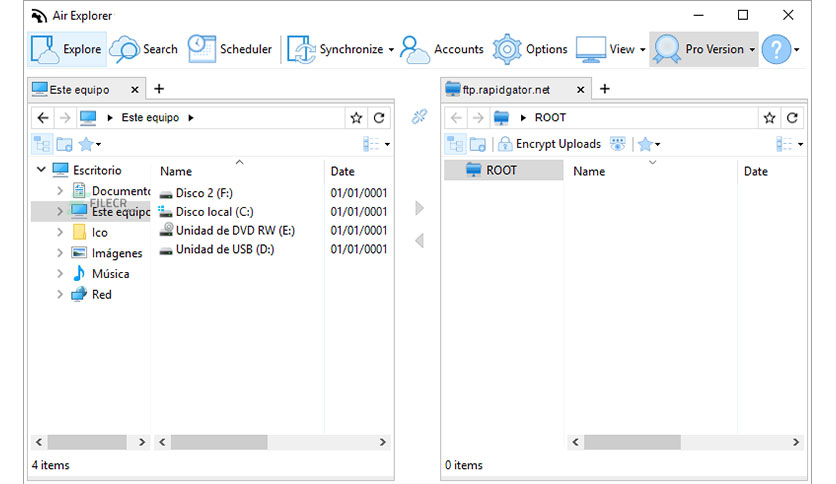Copy to right pane arrow
This screenshot has width=836, height=484.
pos(420,208)
